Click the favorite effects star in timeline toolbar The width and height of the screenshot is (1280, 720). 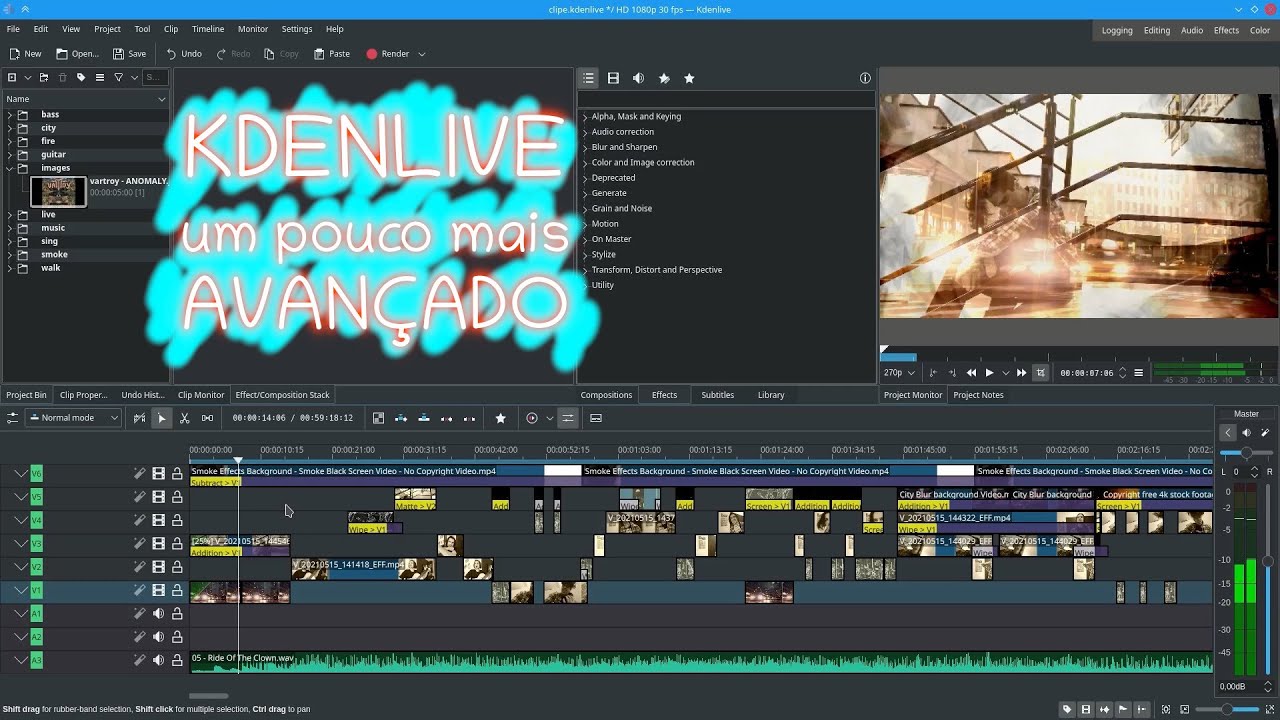pos(500,418)
